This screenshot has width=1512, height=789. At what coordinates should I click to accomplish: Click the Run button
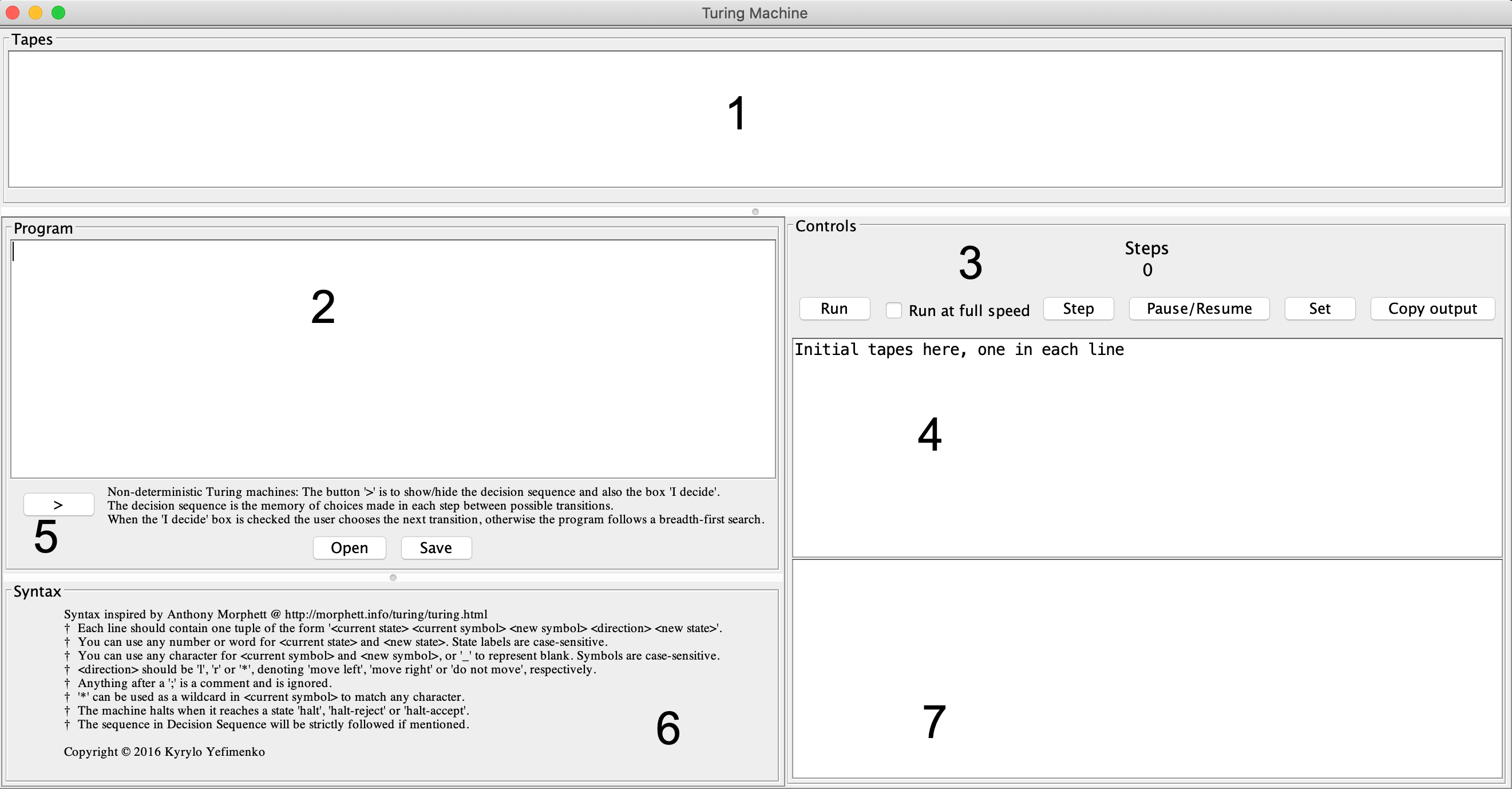click(x=834, y=309)
